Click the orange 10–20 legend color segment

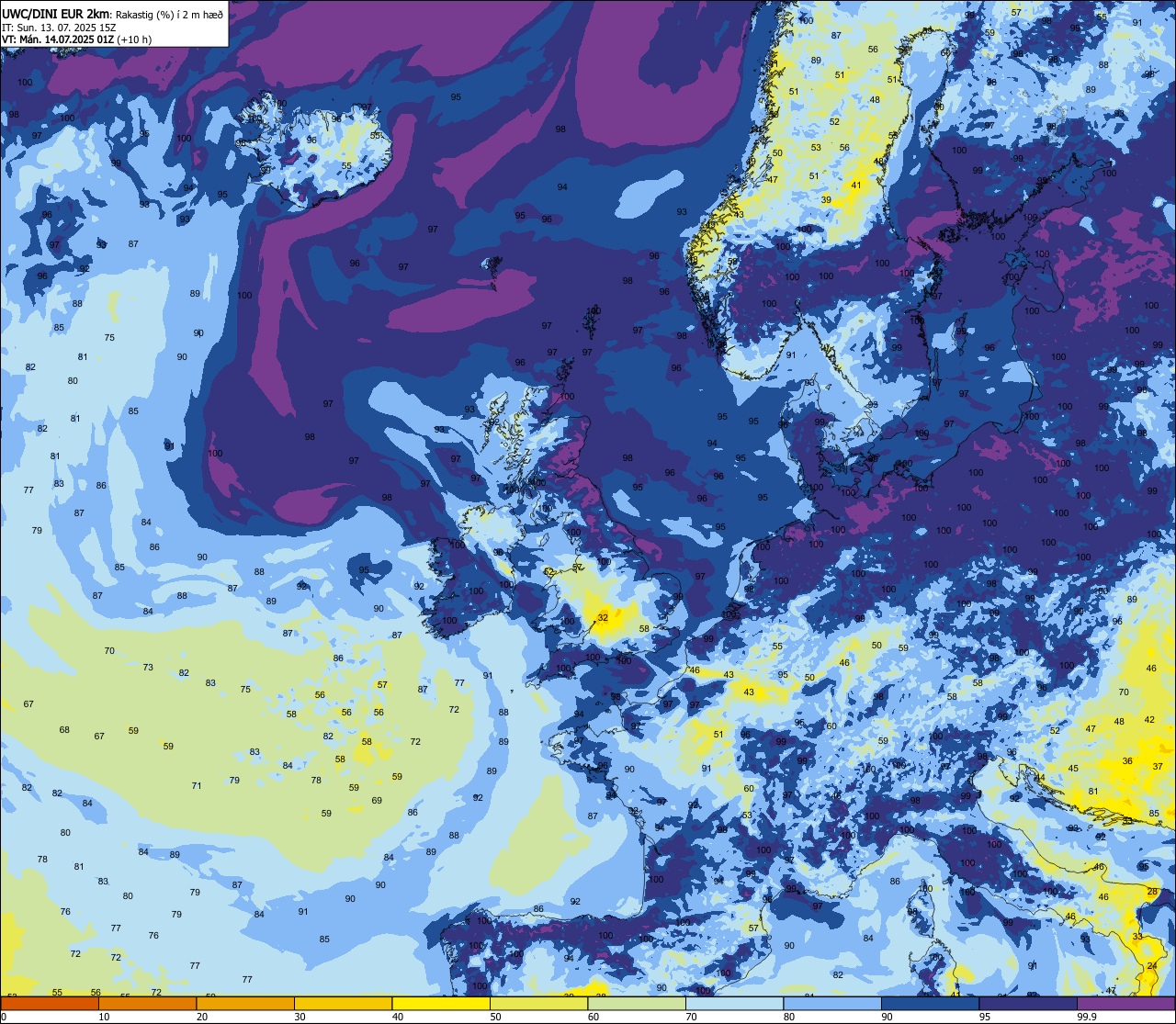147,1003
